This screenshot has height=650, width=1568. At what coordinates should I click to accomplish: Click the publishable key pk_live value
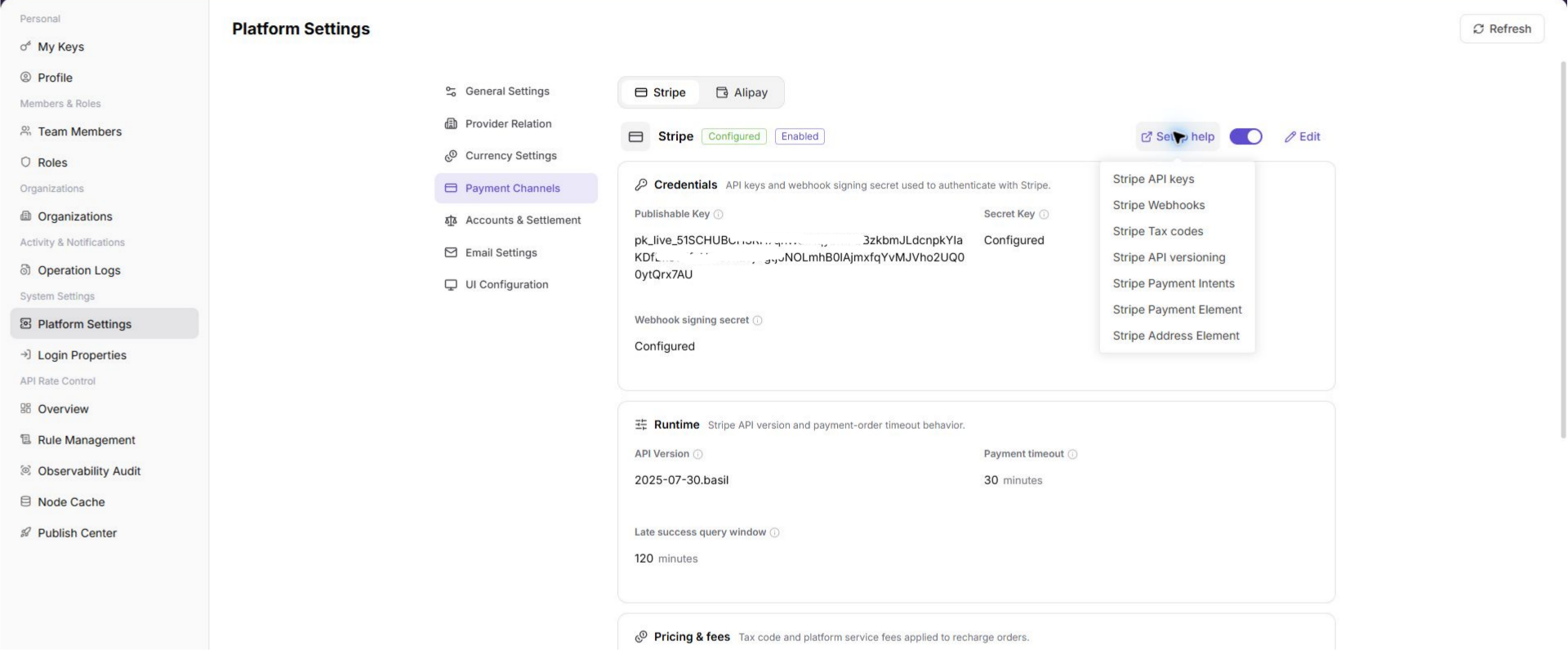point(800,258)
